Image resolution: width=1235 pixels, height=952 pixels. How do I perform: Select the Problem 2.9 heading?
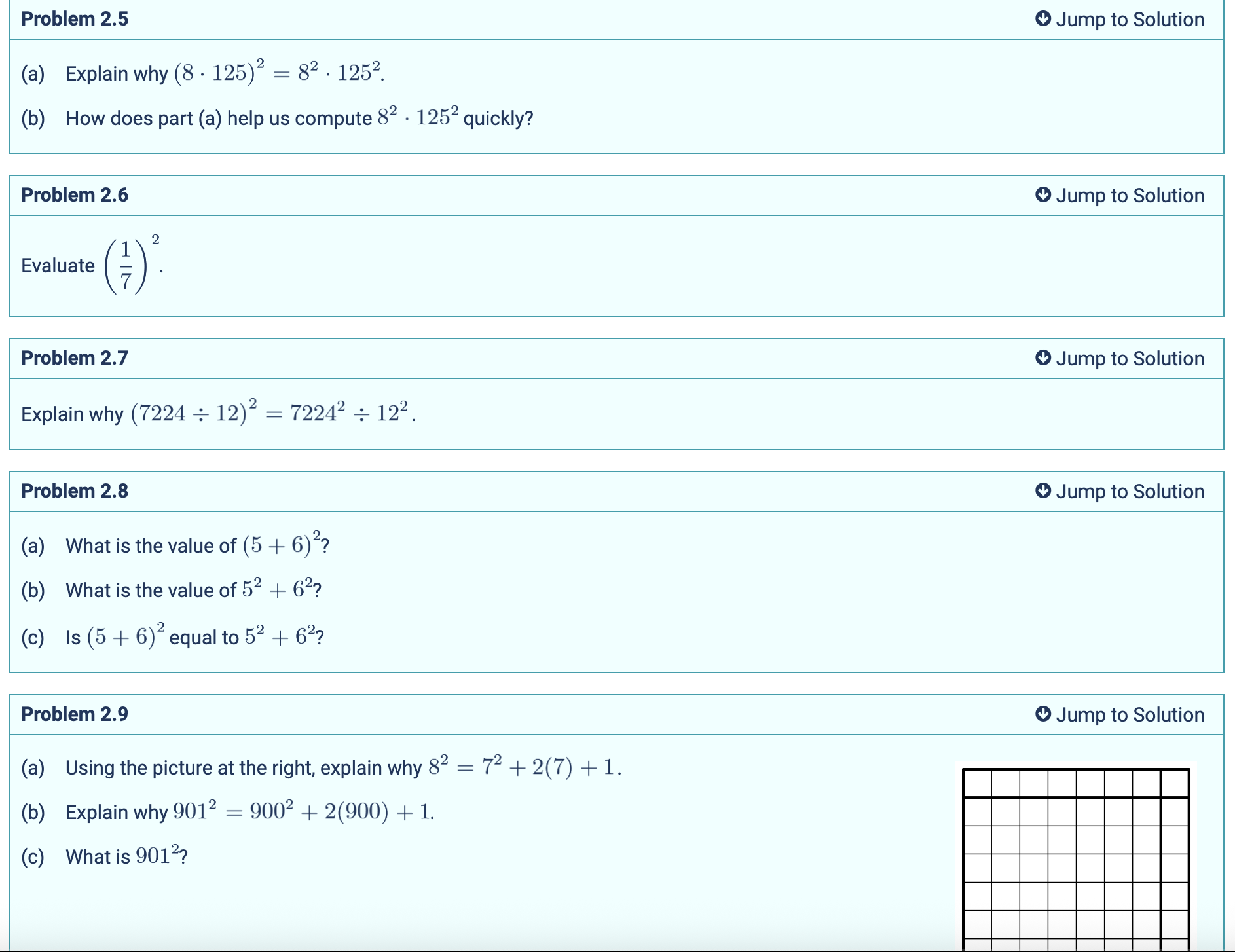75,714
